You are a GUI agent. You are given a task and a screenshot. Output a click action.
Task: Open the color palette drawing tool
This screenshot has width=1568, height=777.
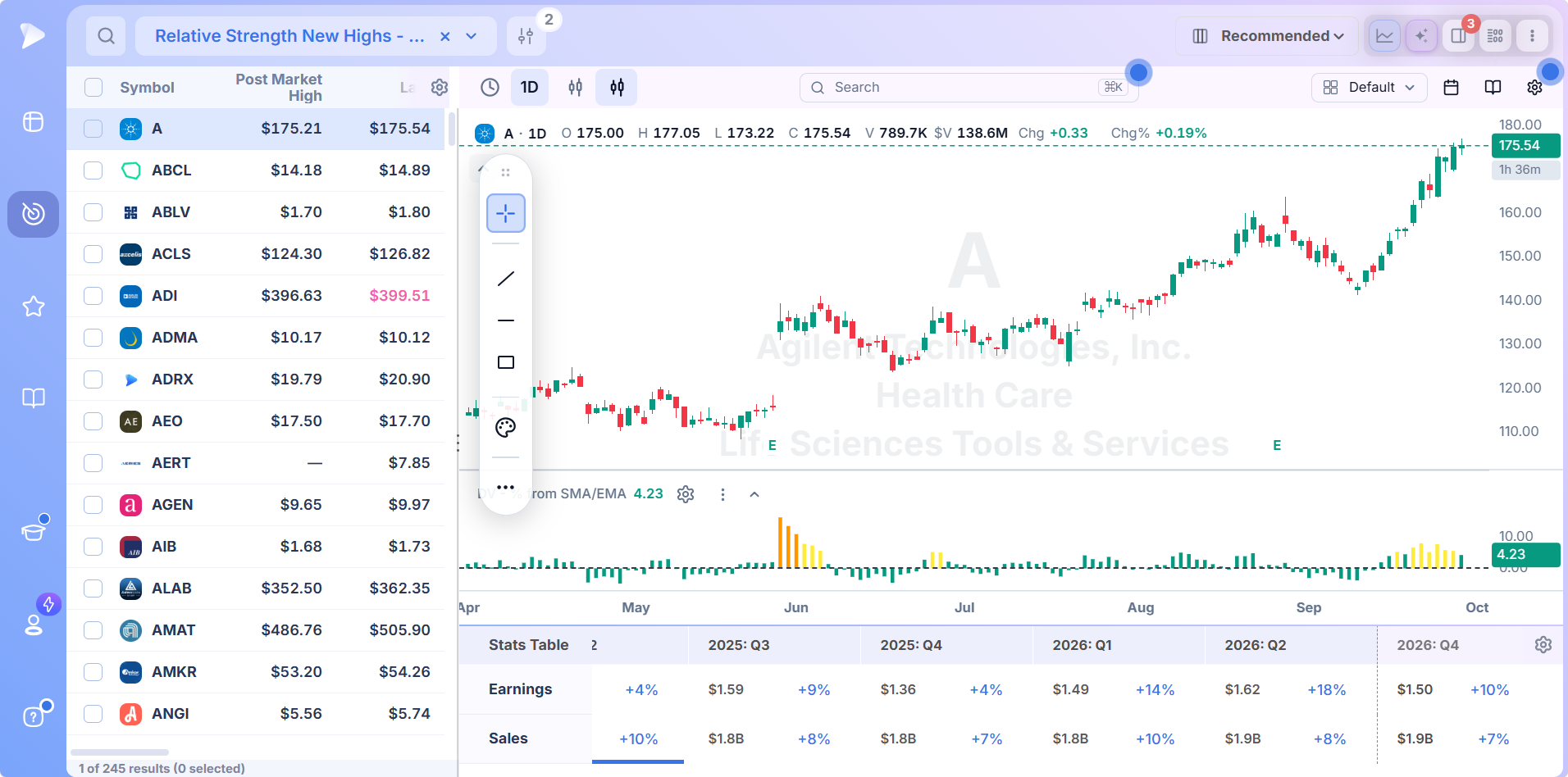(x=506, y=427)
